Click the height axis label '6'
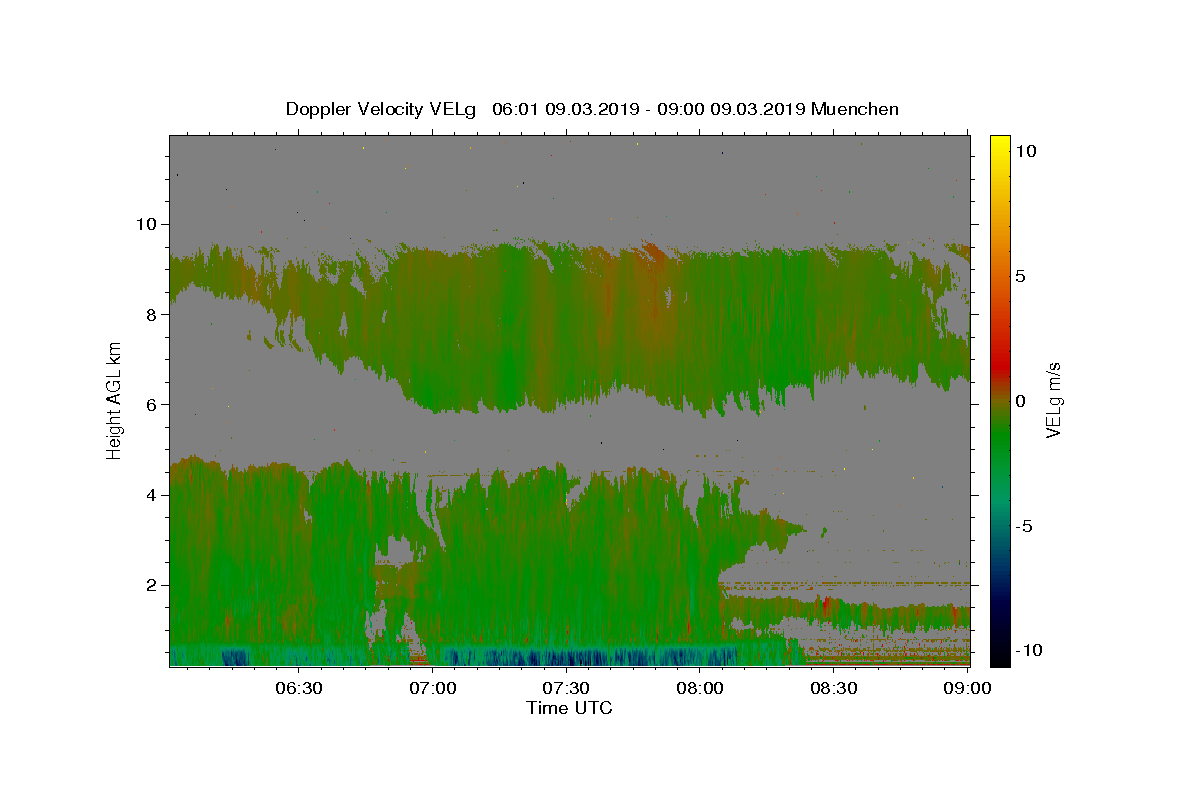Screen dimensions: 1200x800 [x=154, y=404]
